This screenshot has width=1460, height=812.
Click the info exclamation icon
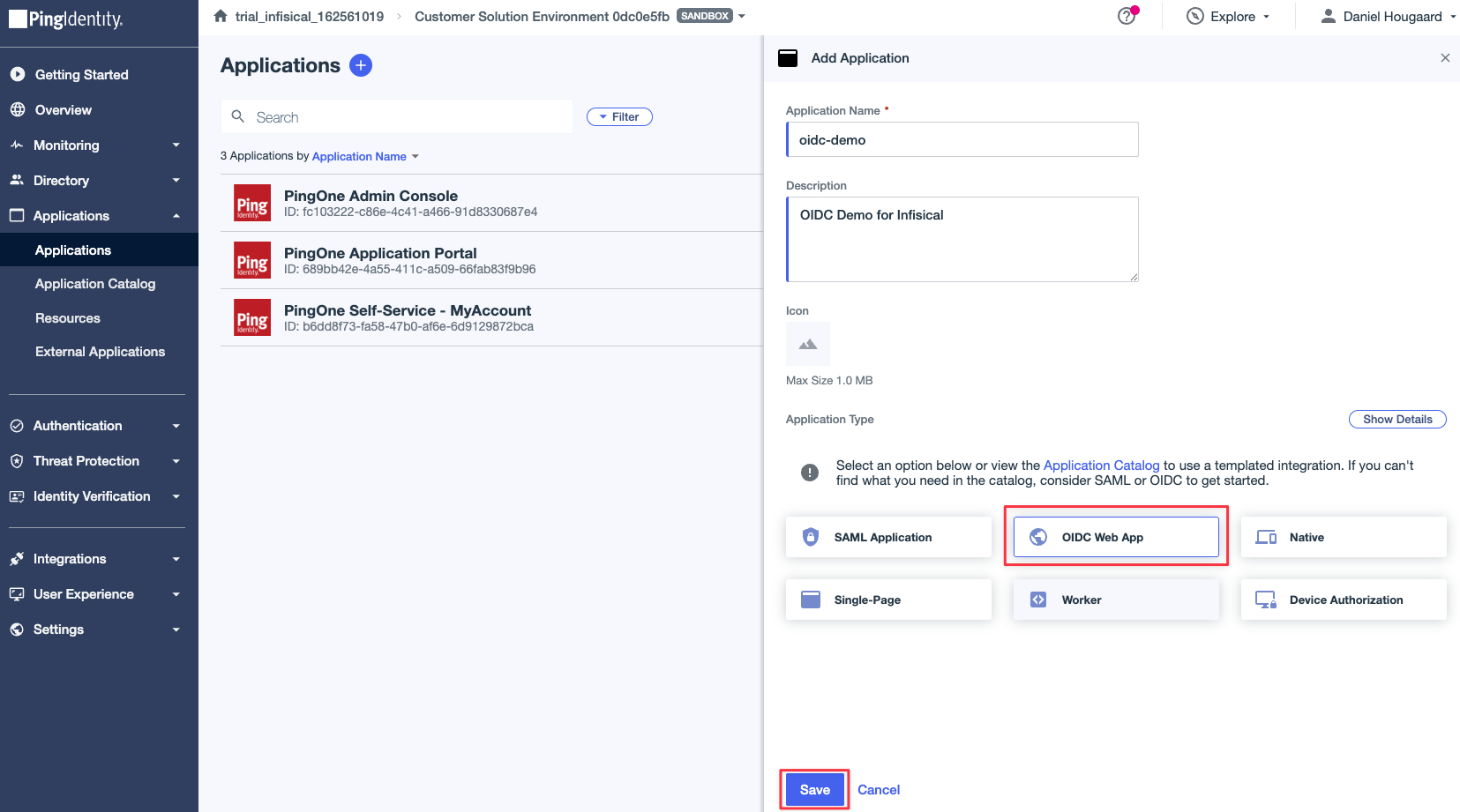[810, 473]
